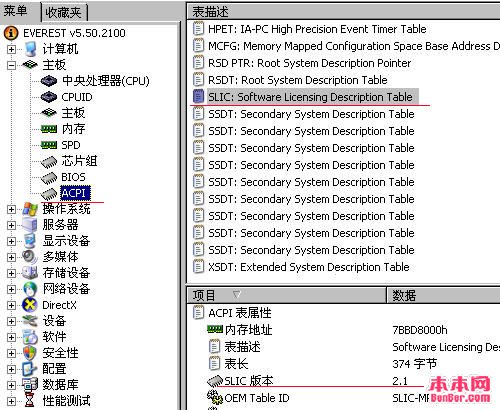
Task: Select HPET High Precision Event Timer Table
Action: click(x=317, y=29)
